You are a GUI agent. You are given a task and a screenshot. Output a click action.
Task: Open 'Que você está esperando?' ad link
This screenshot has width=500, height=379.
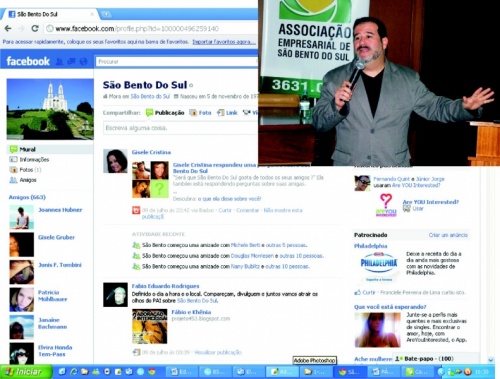click(x=390, y=307)
